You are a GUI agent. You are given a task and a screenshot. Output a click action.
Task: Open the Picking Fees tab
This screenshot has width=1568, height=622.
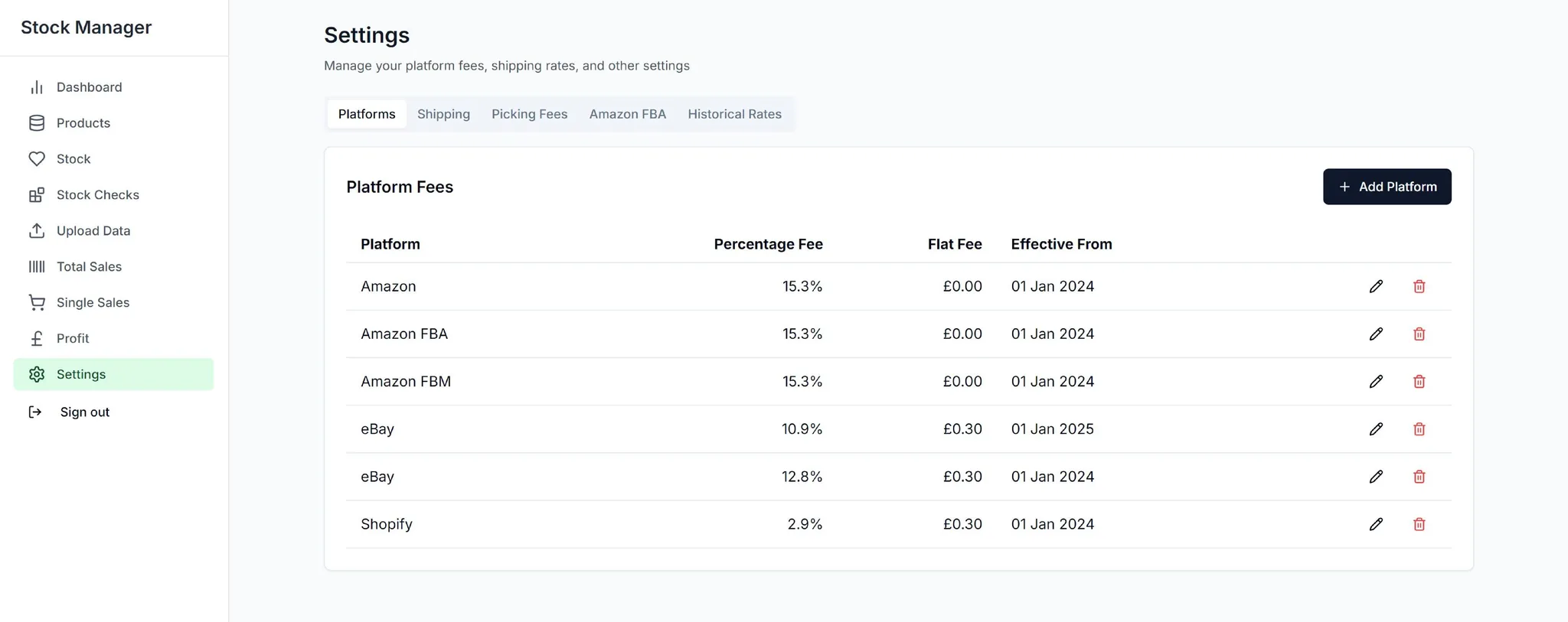(529, 114)
